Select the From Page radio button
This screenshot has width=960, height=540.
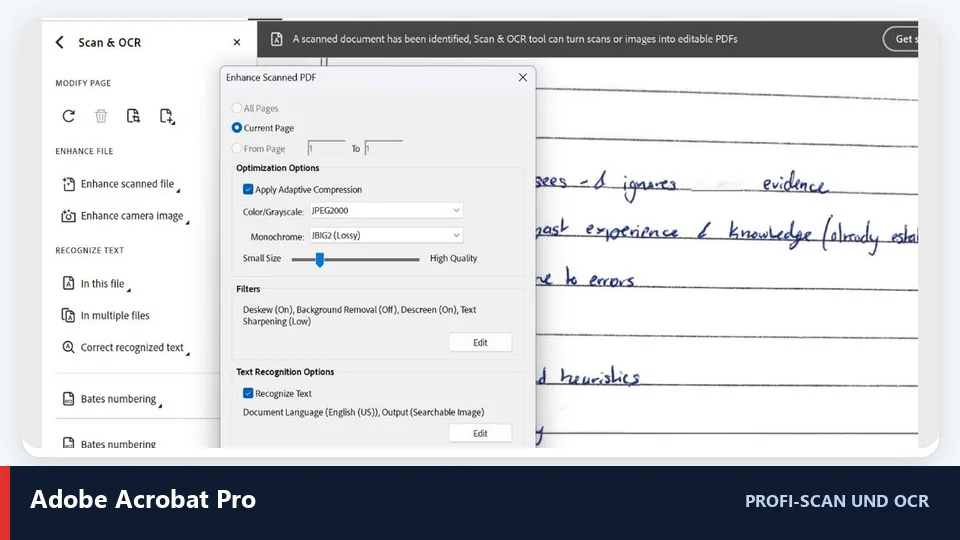[236, 148]
